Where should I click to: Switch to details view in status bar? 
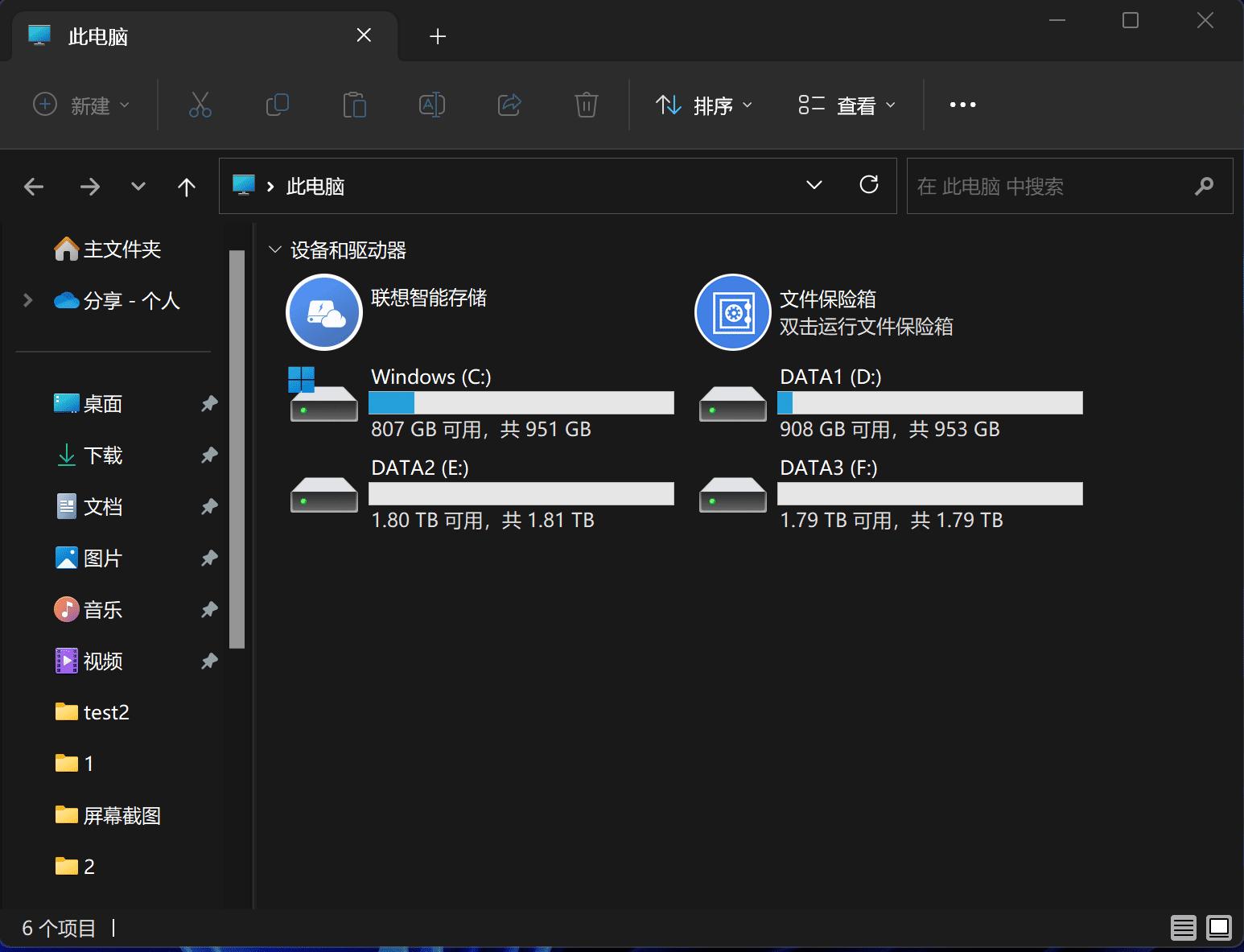1183,927
